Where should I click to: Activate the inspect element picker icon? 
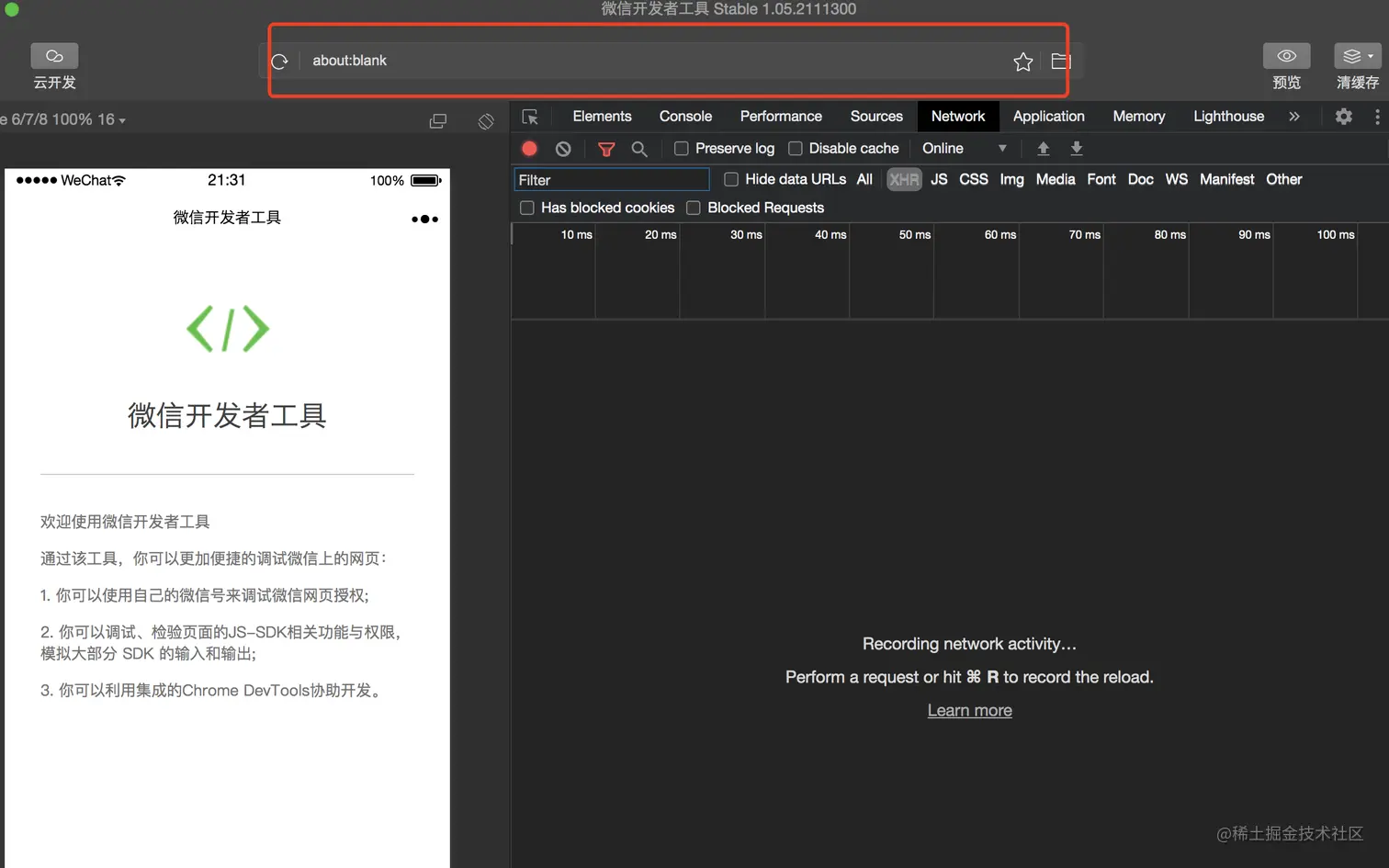pos(530,117)
